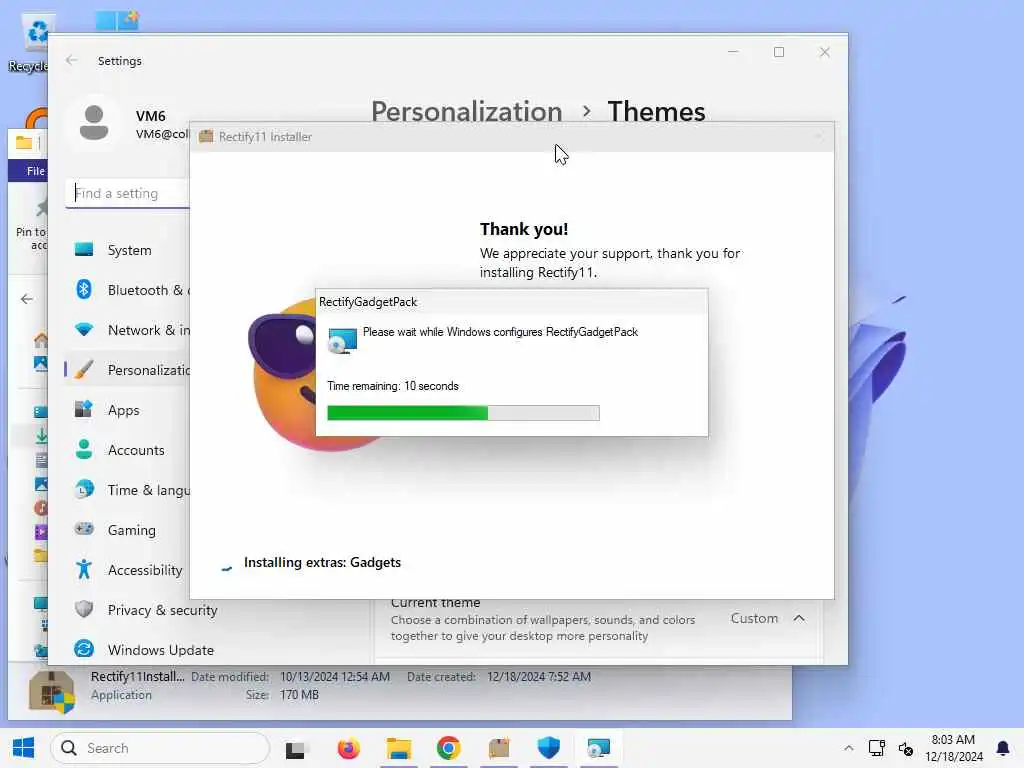Click File Explorer back arrow

[27, 299]
